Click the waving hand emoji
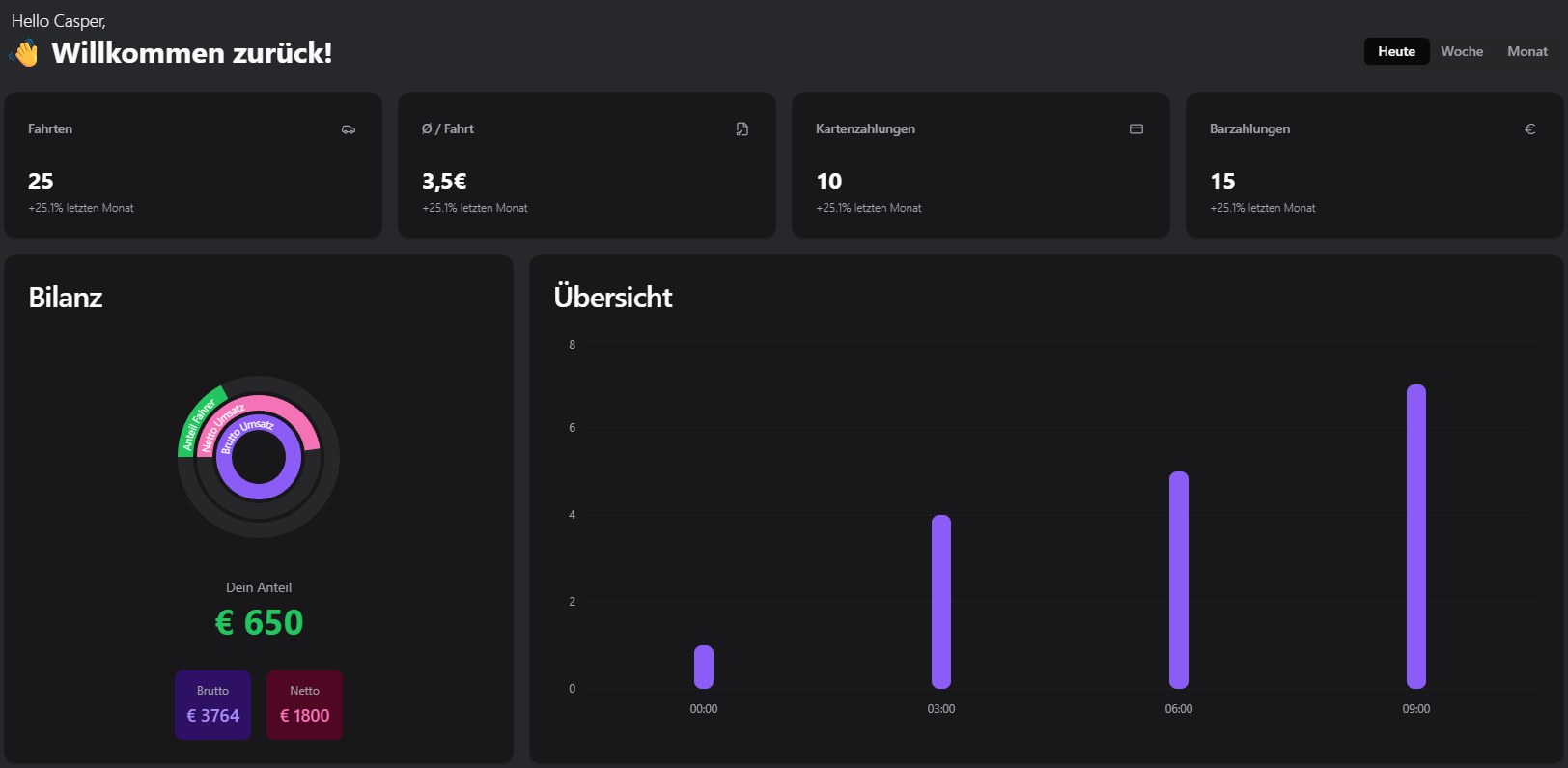This screenshot has width=1568, height=768. pyautogui.click(x=25, y=53)
